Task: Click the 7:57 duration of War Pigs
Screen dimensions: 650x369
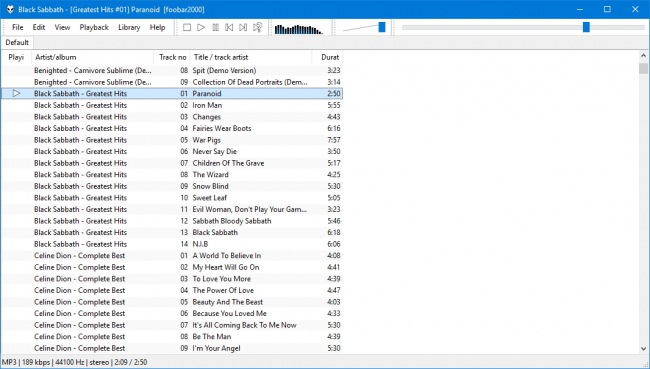Action: [x=334, y=140]
